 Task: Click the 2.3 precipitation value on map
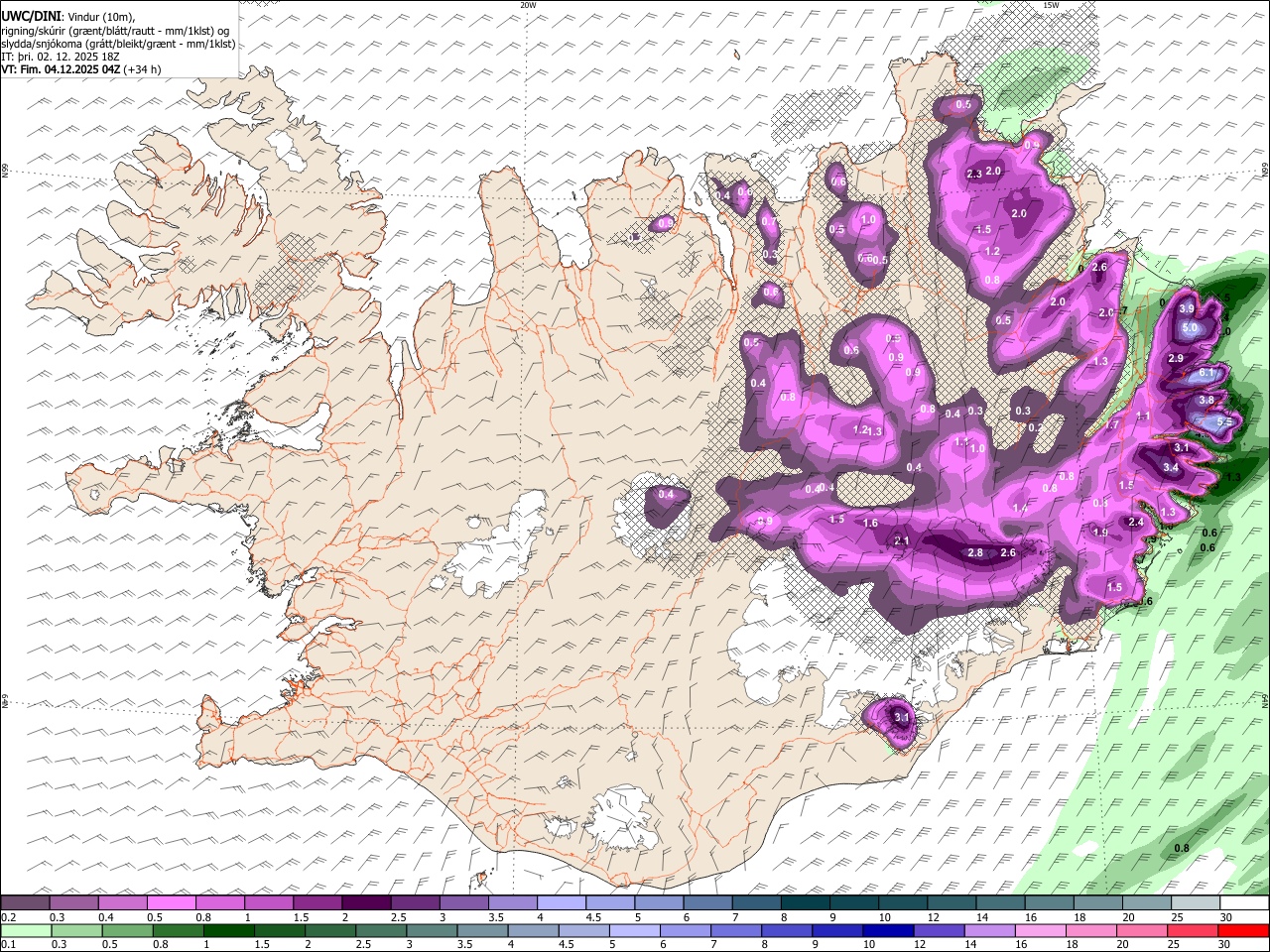(x=973, y=175)
